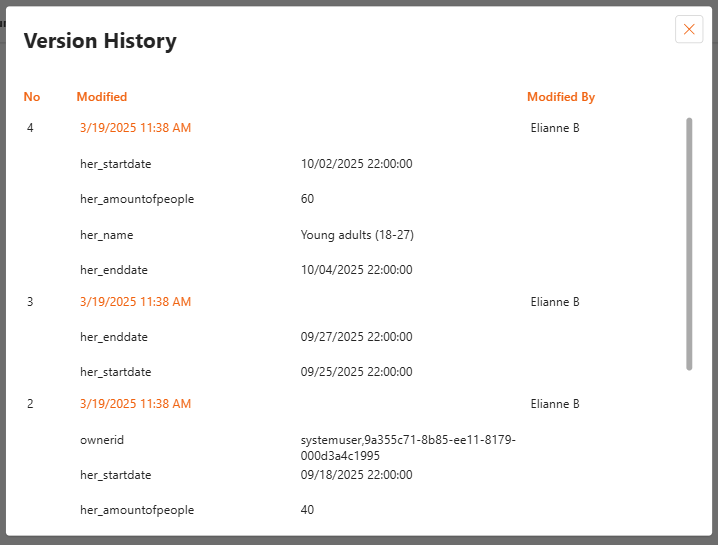Click the No column header
Viewport: 718px width, 545px height.
click(x=32, y=97)
